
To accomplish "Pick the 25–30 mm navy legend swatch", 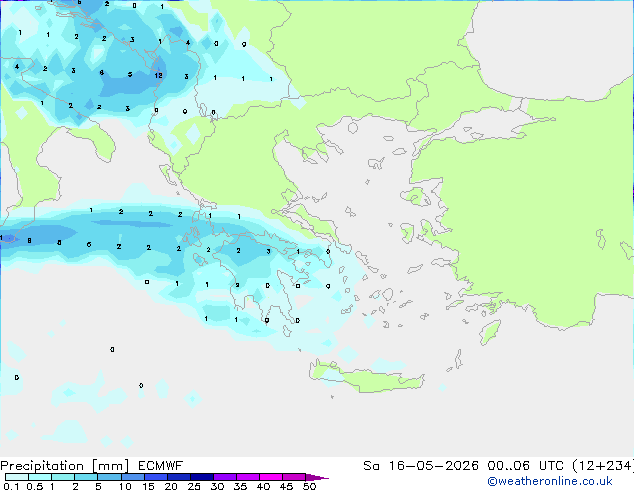I will tap(201, 477).
